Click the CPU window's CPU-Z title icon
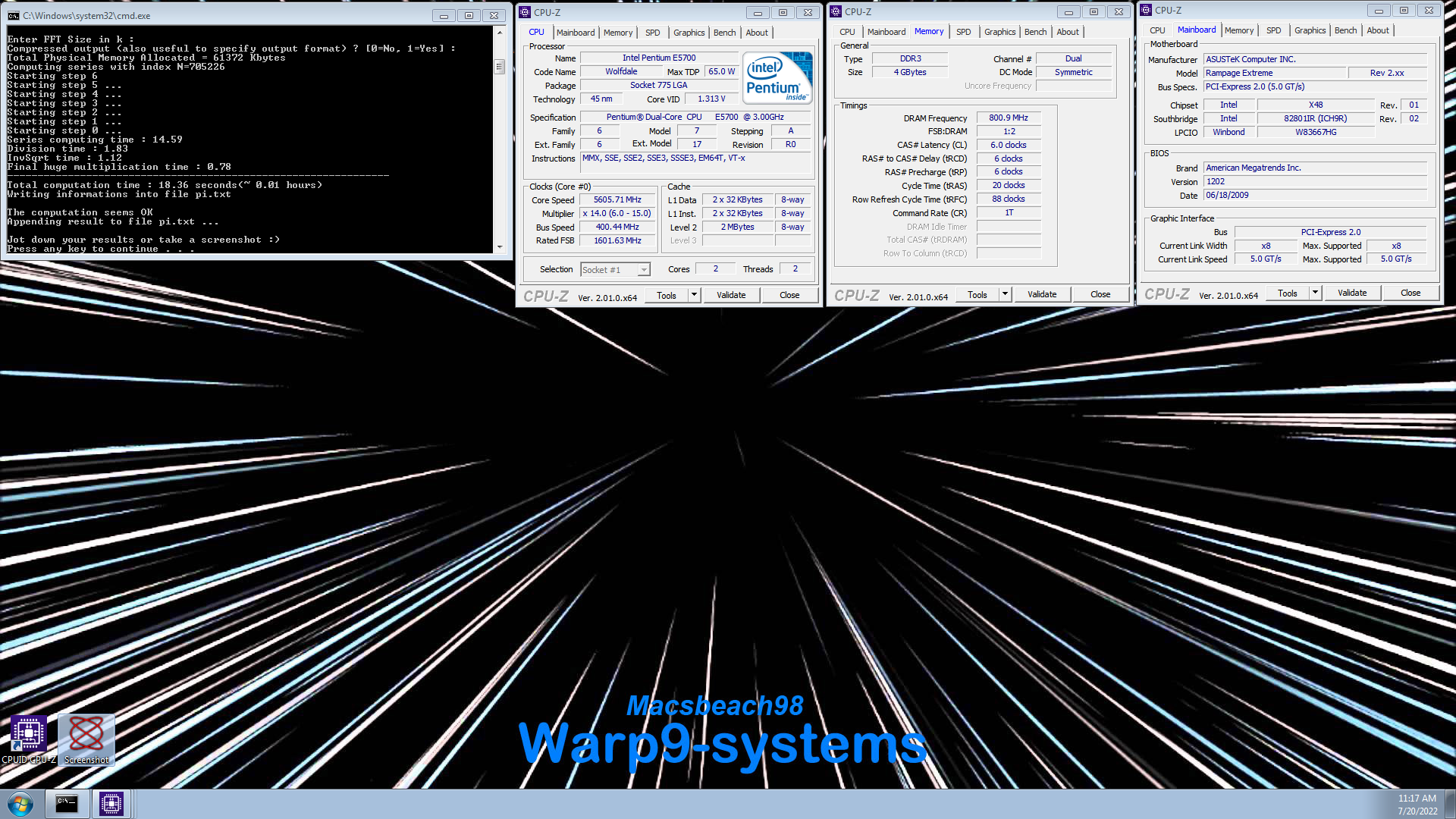 tap(525, 12)
